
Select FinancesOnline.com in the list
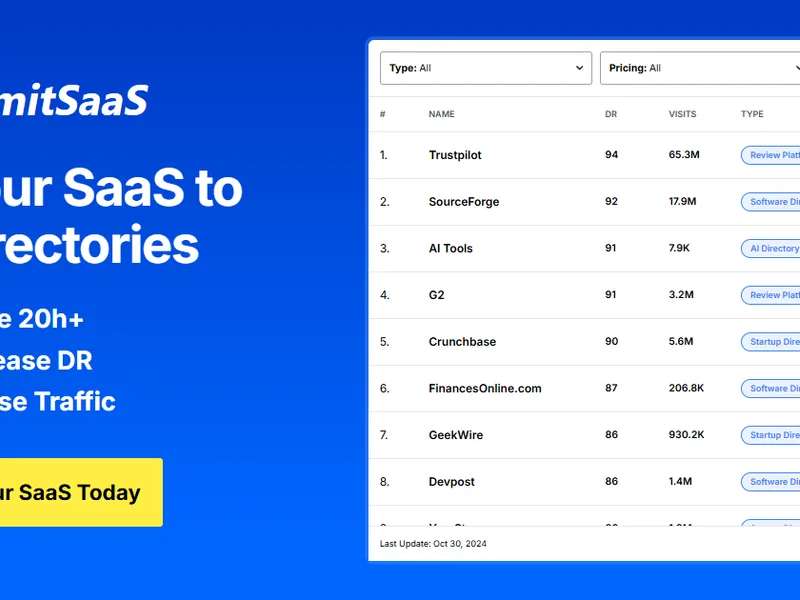click(485, 388)
